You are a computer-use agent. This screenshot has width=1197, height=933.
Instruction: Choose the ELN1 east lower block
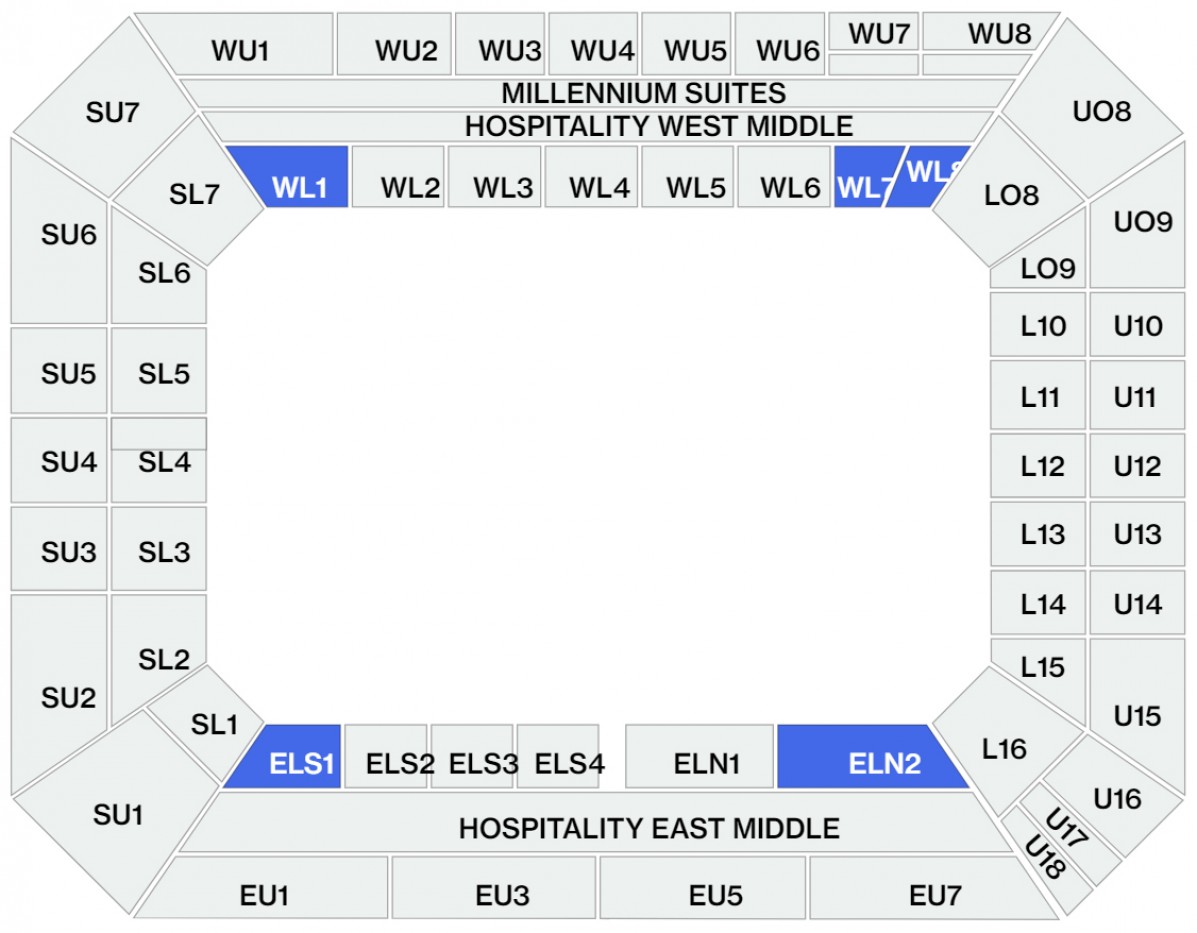(x=704, y=762)
